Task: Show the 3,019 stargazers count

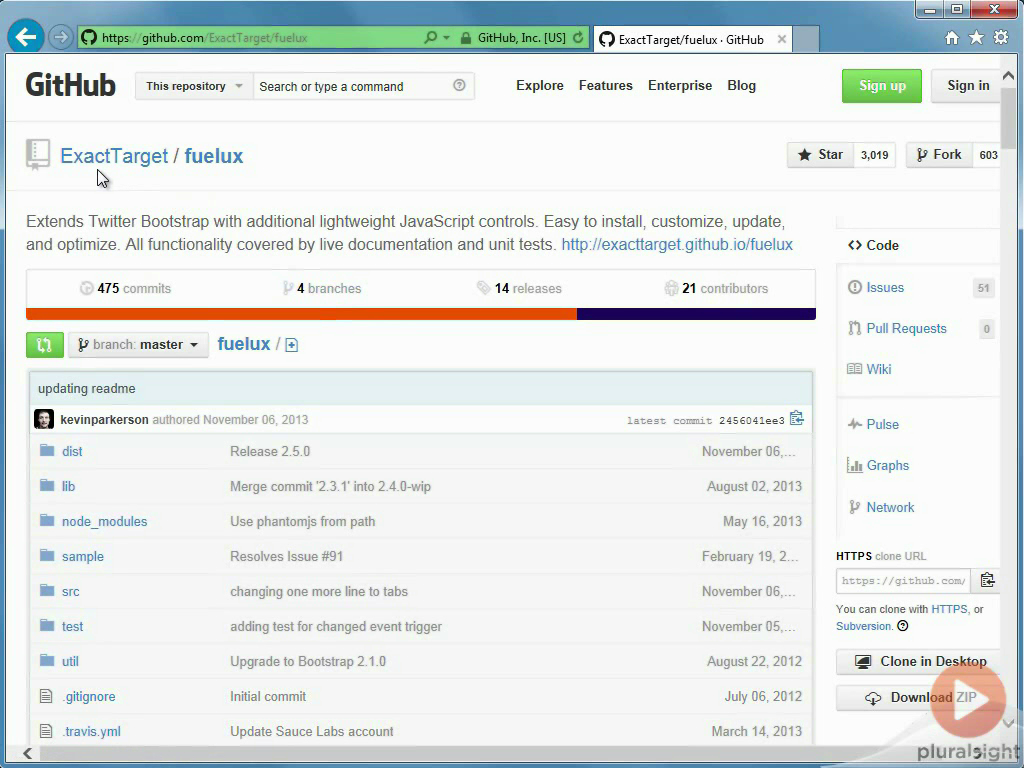Action: [x=874, y=155]
